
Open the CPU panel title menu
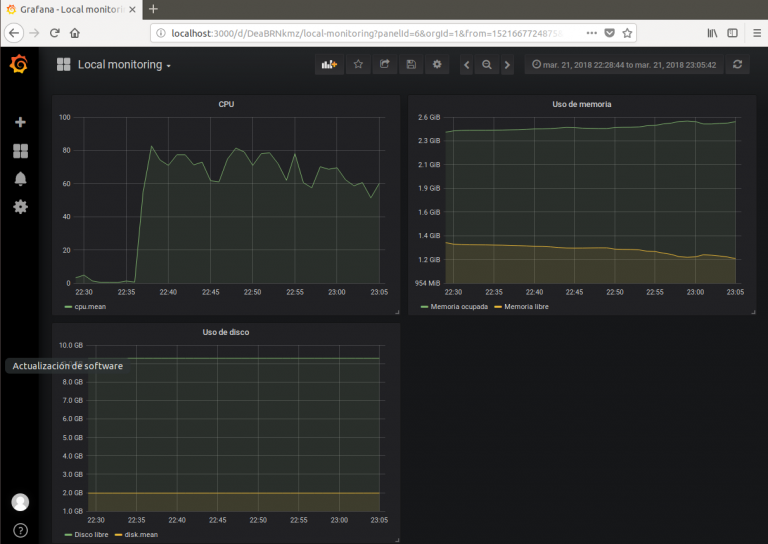pos(226,104)
